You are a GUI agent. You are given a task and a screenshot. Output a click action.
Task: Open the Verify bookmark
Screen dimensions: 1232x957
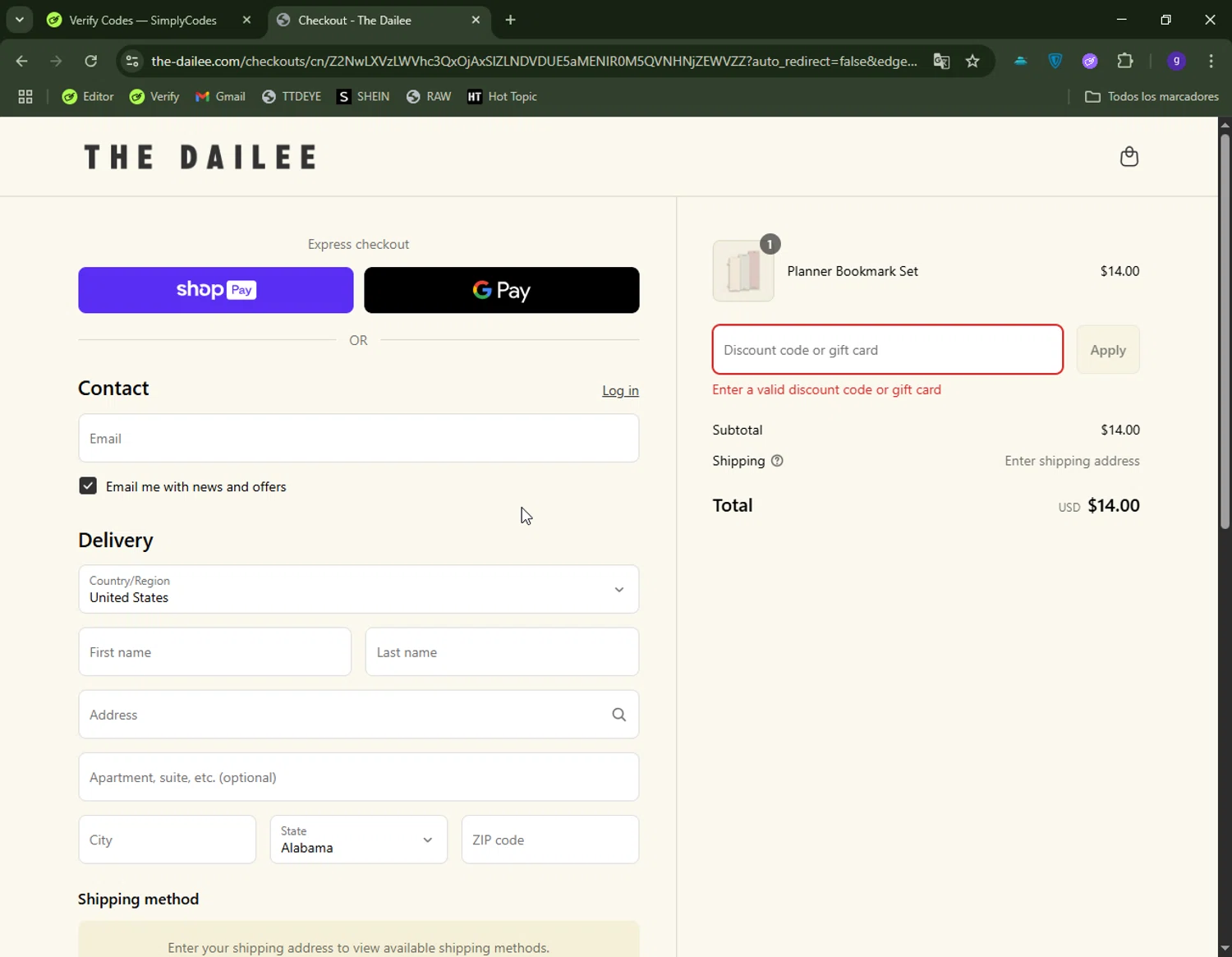[154, 96]
